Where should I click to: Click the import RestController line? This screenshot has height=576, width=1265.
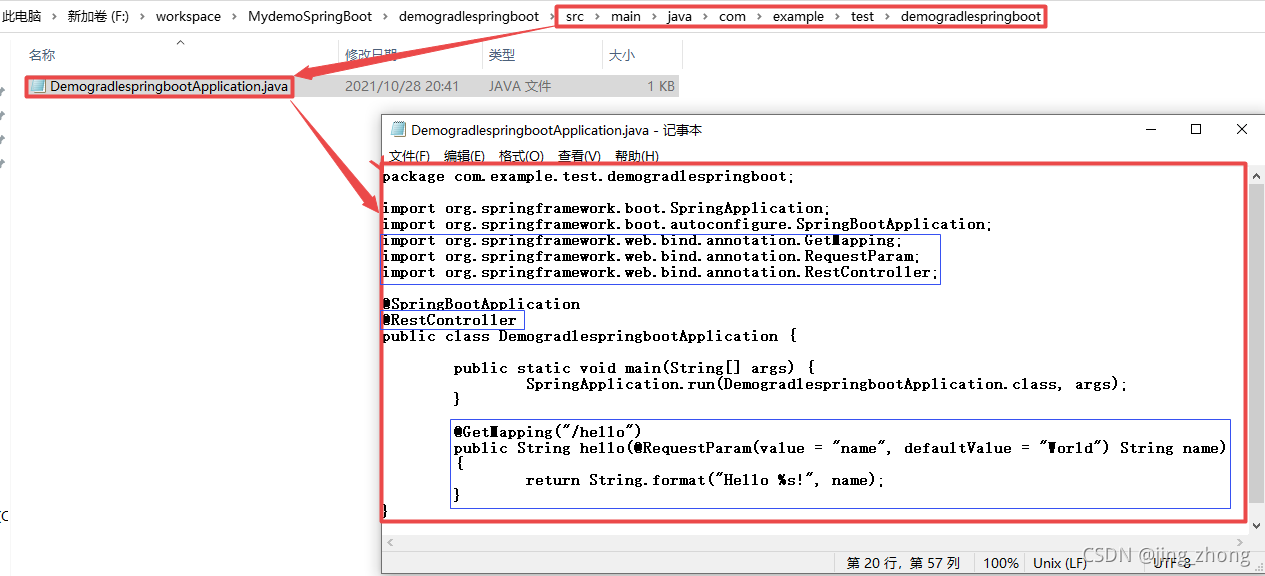658,272
